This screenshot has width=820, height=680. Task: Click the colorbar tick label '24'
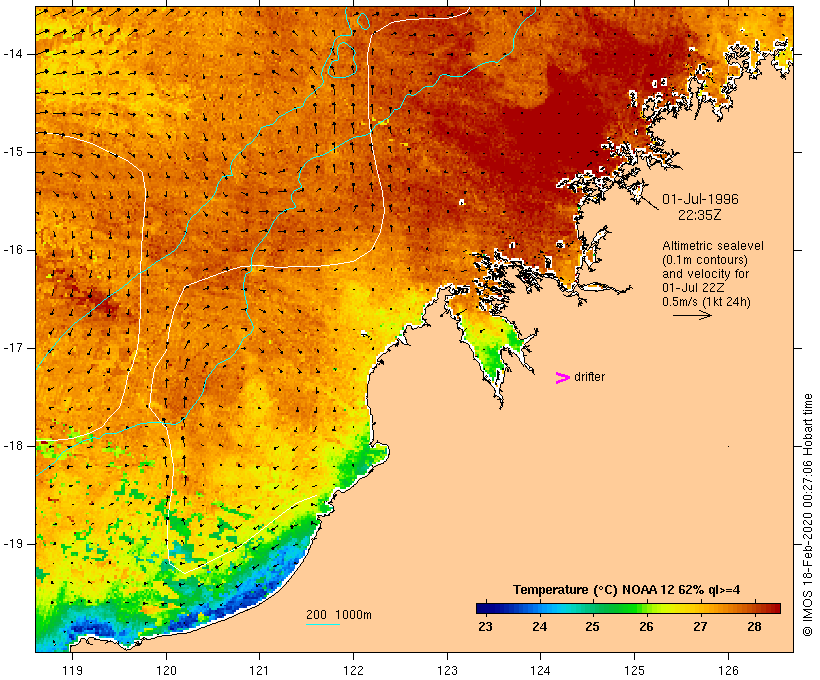(539, 627)
